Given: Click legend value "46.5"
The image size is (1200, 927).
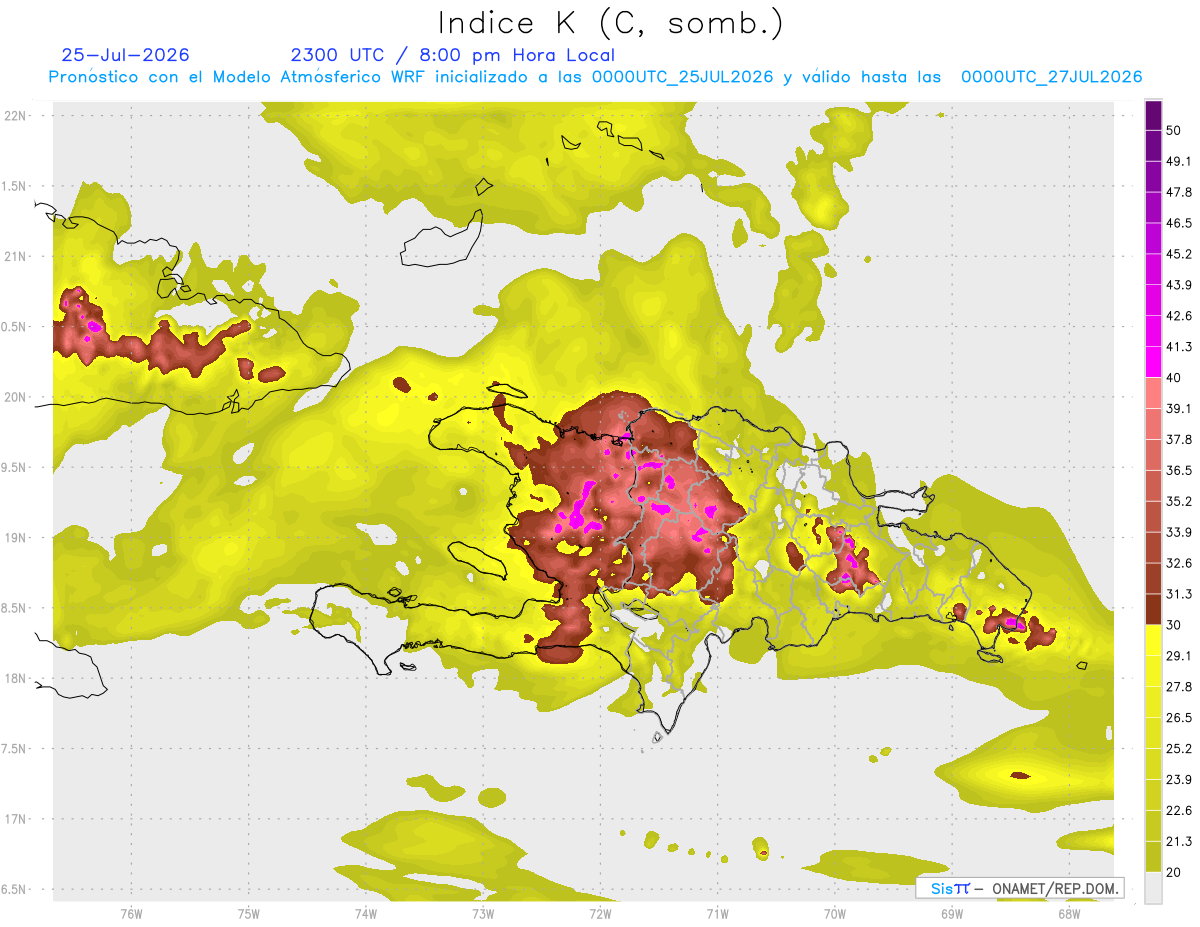Looking at the screenshot, I should (x=1179, y=223).
